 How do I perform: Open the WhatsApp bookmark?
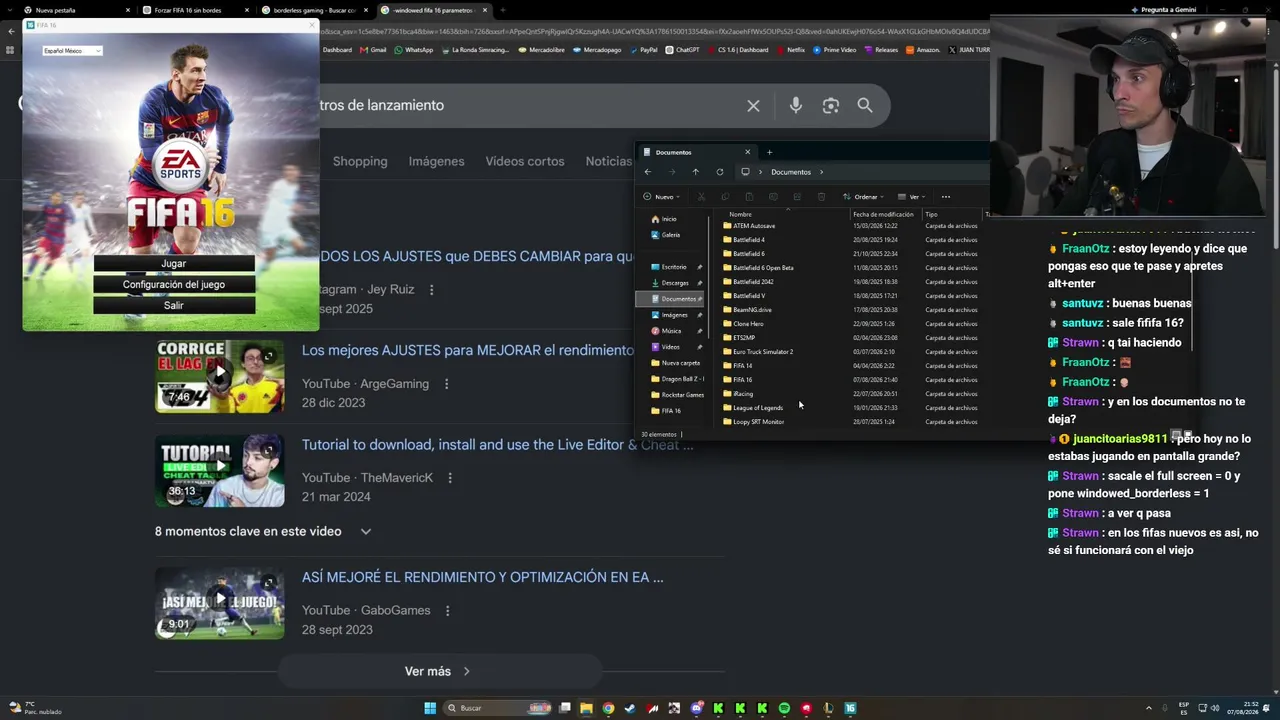414,50
